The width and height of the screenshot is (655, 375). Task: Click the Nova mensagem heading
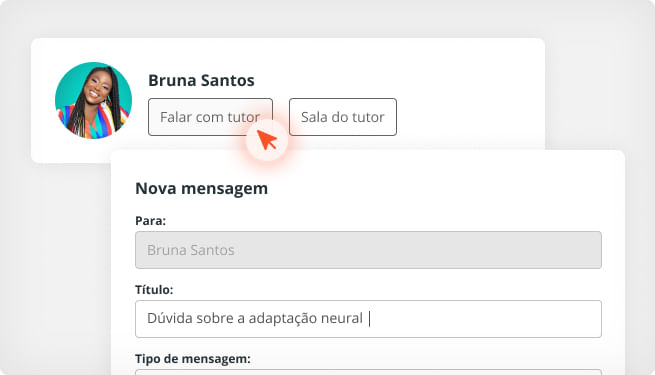point(201,188)
